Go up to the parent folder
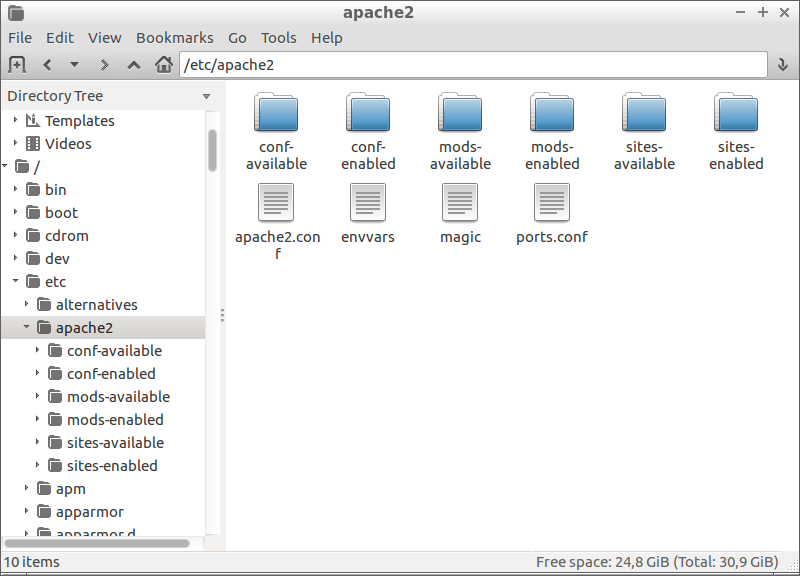 pos(134,65)
